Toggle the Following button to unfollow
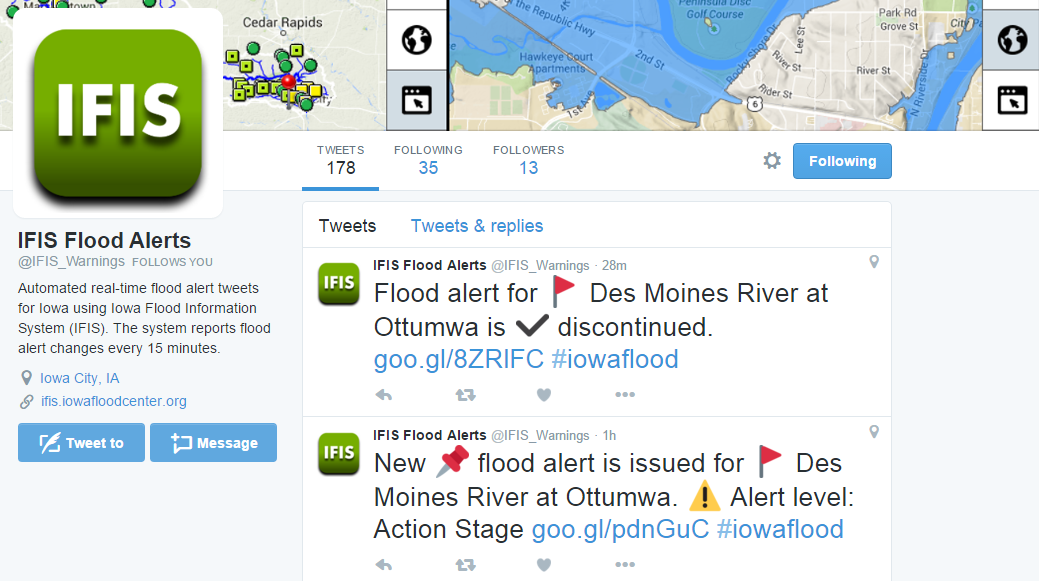1039x581 pixels. click(842, 161)
